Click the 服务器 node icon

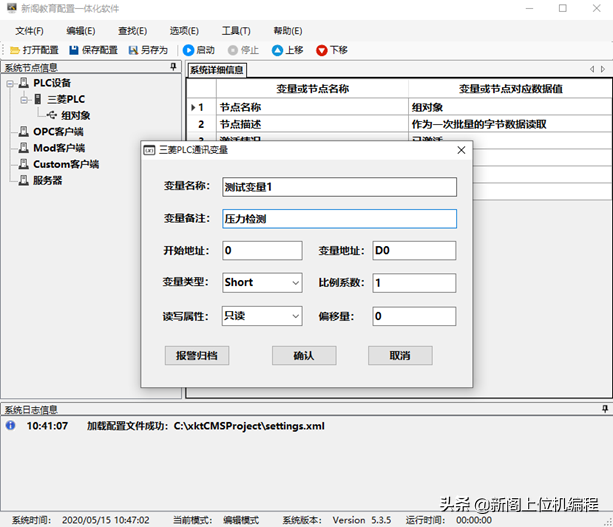pos(24,180)
